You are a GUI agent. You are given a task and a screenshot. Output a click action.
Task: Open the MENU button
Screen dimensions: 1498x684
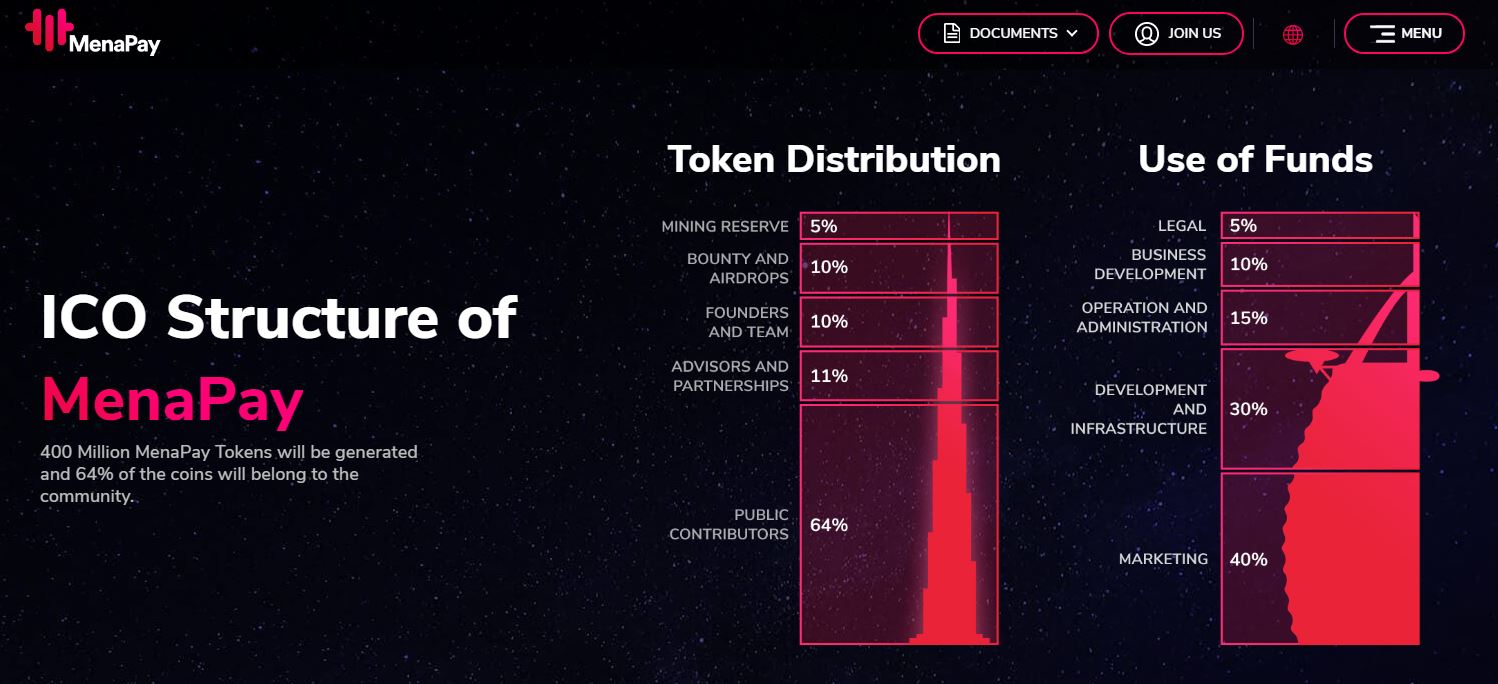[x=1404, y=34]
